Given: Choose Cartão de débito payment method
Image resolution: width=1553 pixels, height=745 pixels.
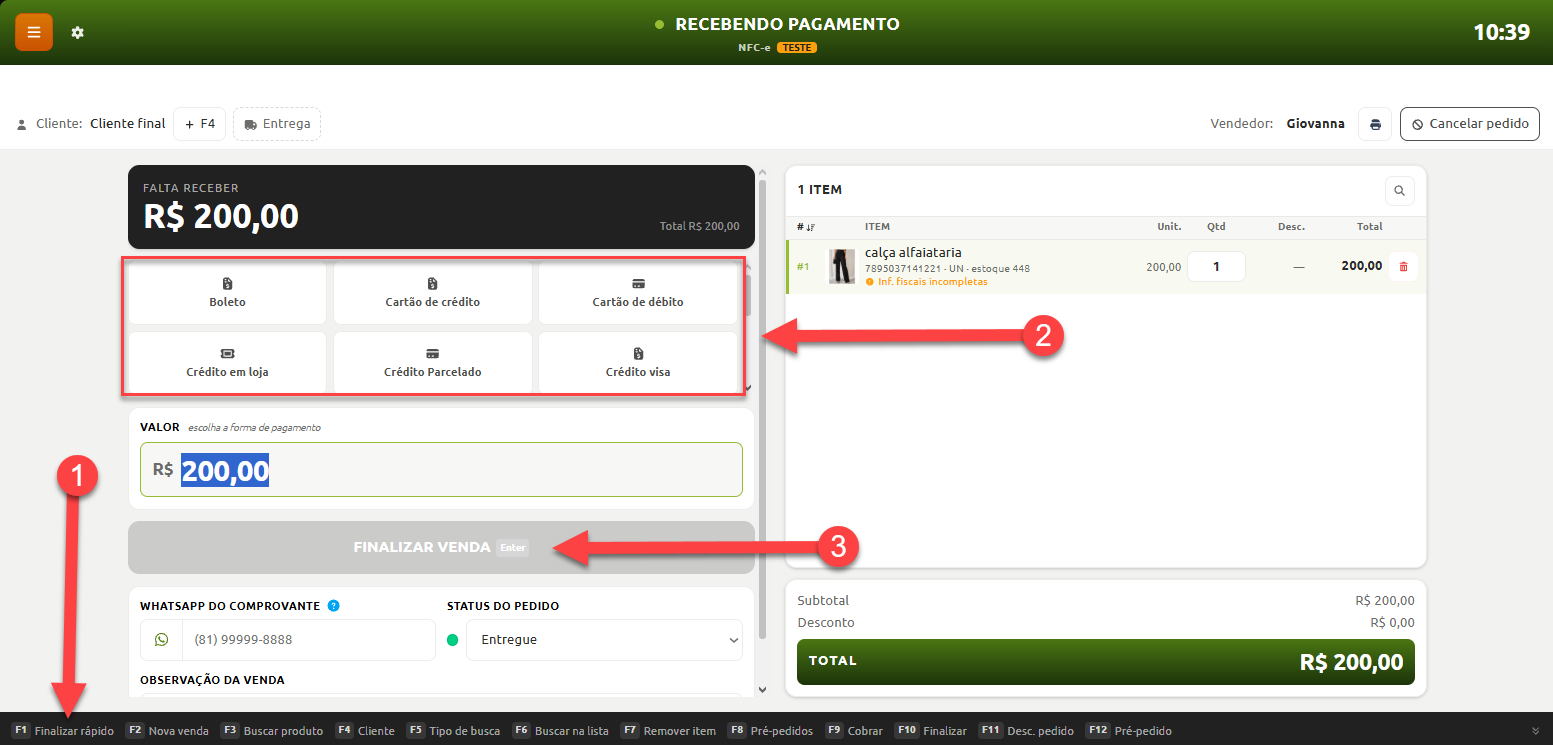Looking at the screenshot, I should 637,293.
